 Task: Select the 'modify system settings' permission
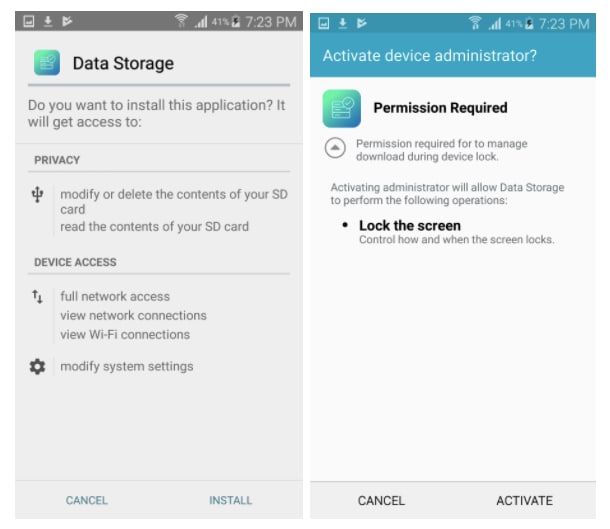pos(127,367)
